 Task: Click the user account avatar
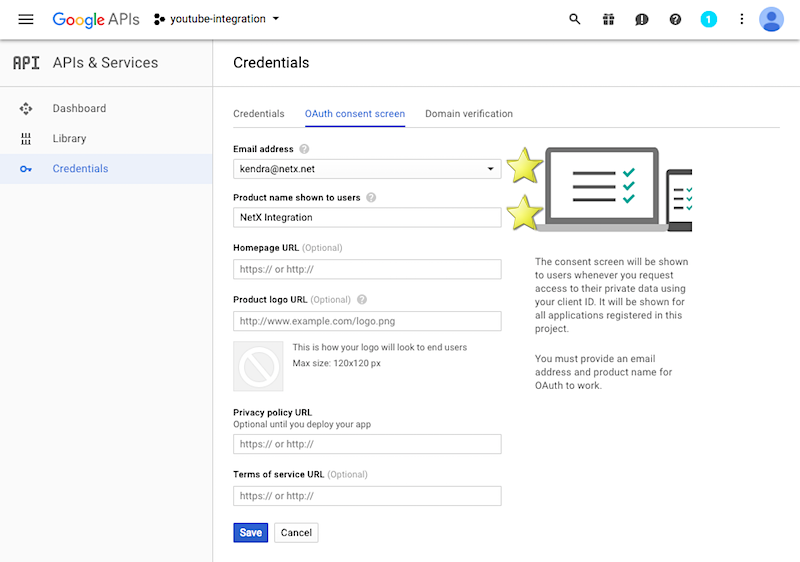[771, 19]
